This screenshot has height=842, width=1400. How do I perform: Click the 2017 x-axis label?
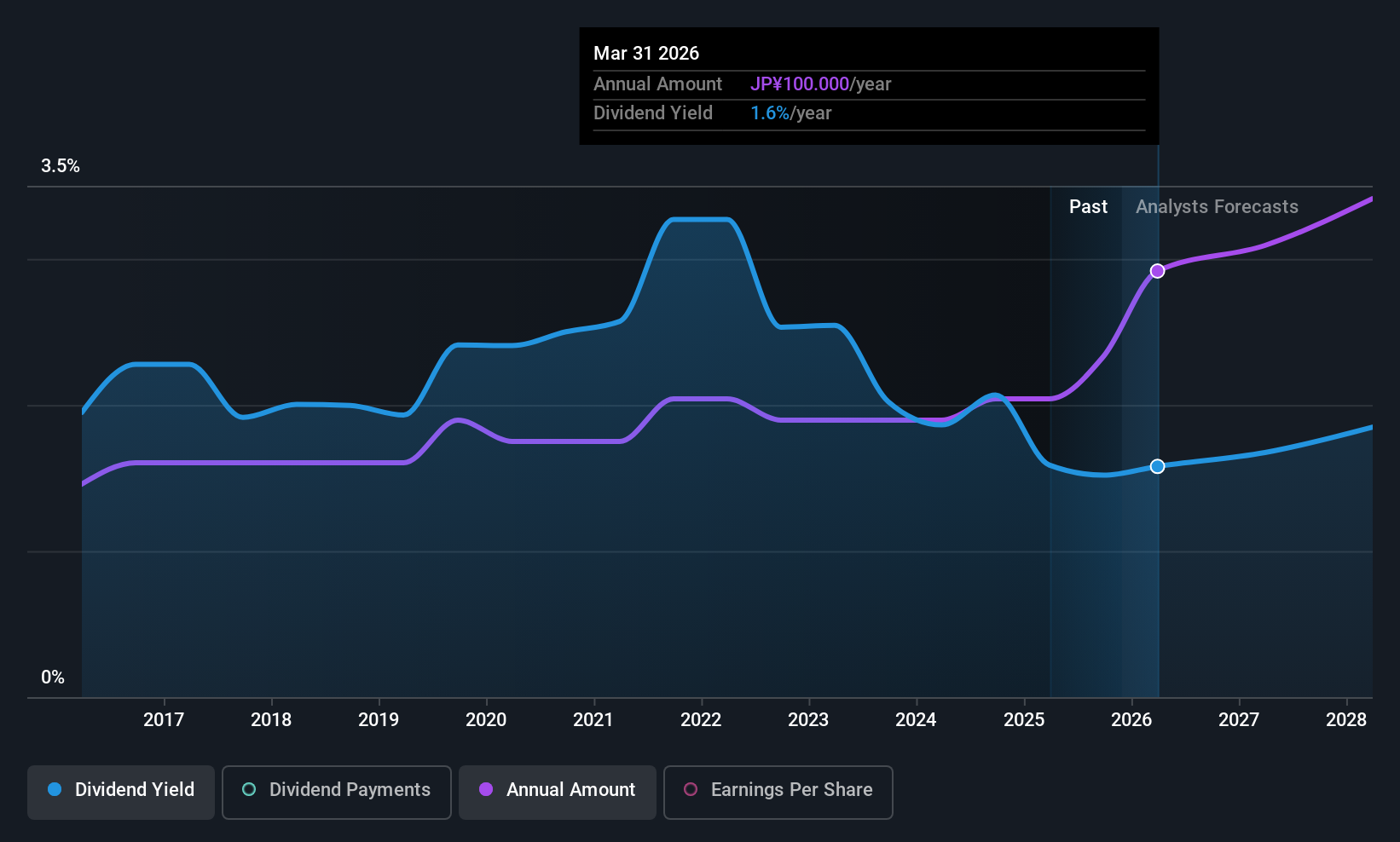click(164, 720)
